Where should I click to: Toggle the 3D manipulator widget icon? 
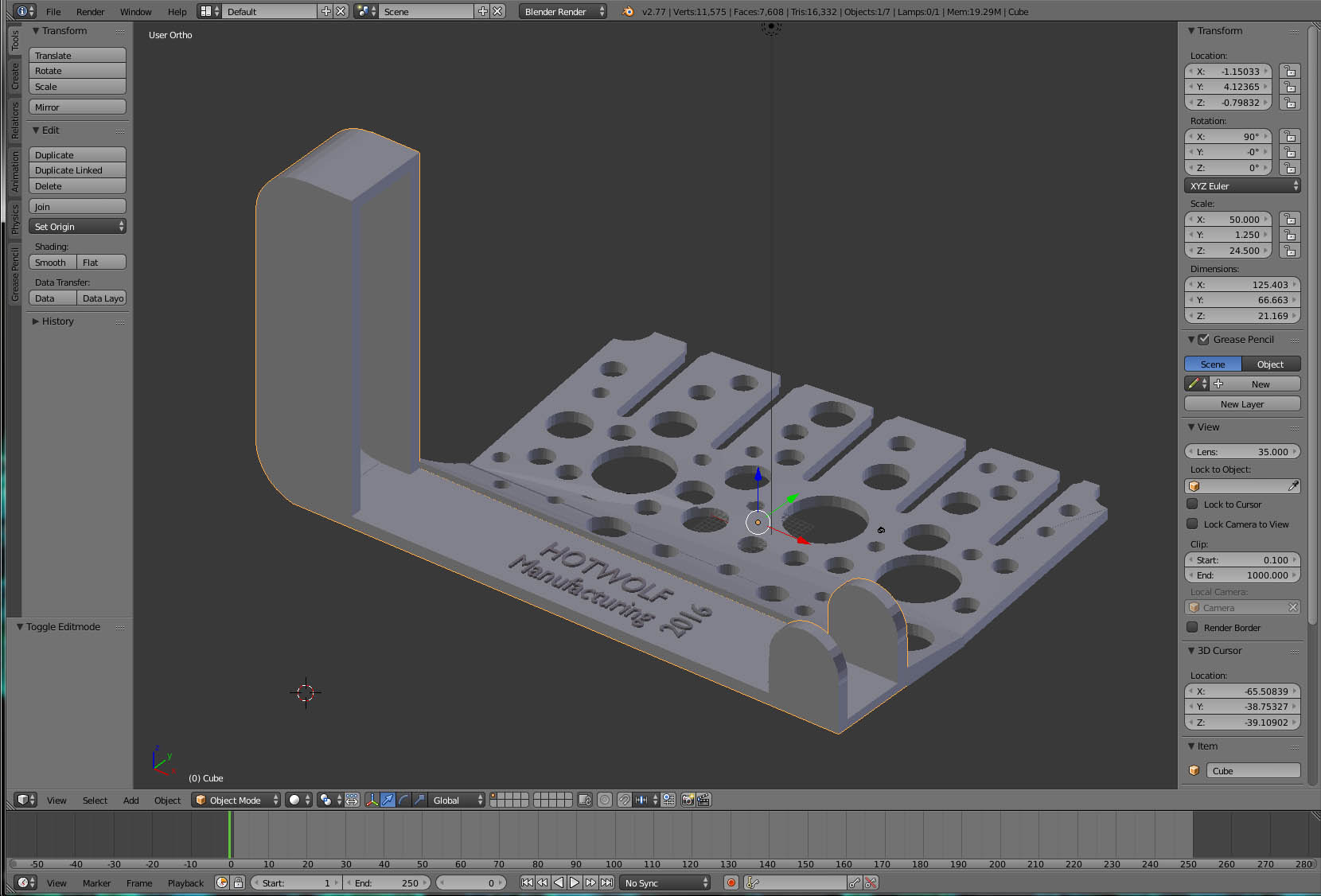(372, 800)
